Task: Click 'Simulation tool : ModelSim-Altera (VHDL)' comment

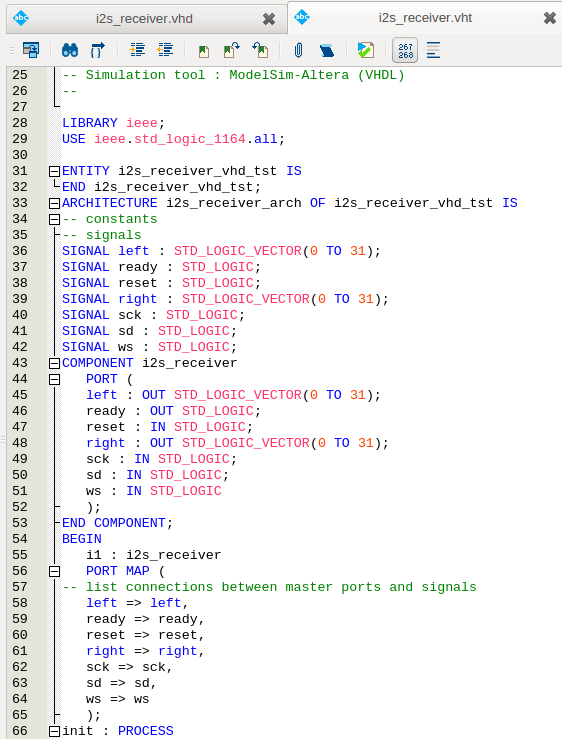Action: pyautogui.click(x=245, y=75)
